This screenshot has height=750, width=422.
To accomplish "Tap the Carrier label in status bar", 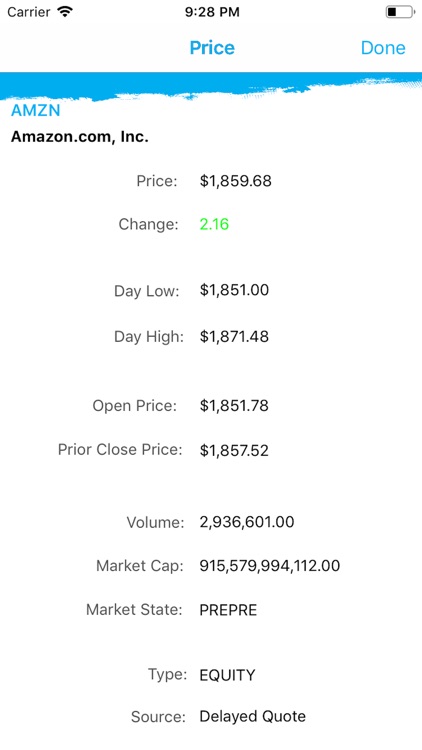I will 29,12.
